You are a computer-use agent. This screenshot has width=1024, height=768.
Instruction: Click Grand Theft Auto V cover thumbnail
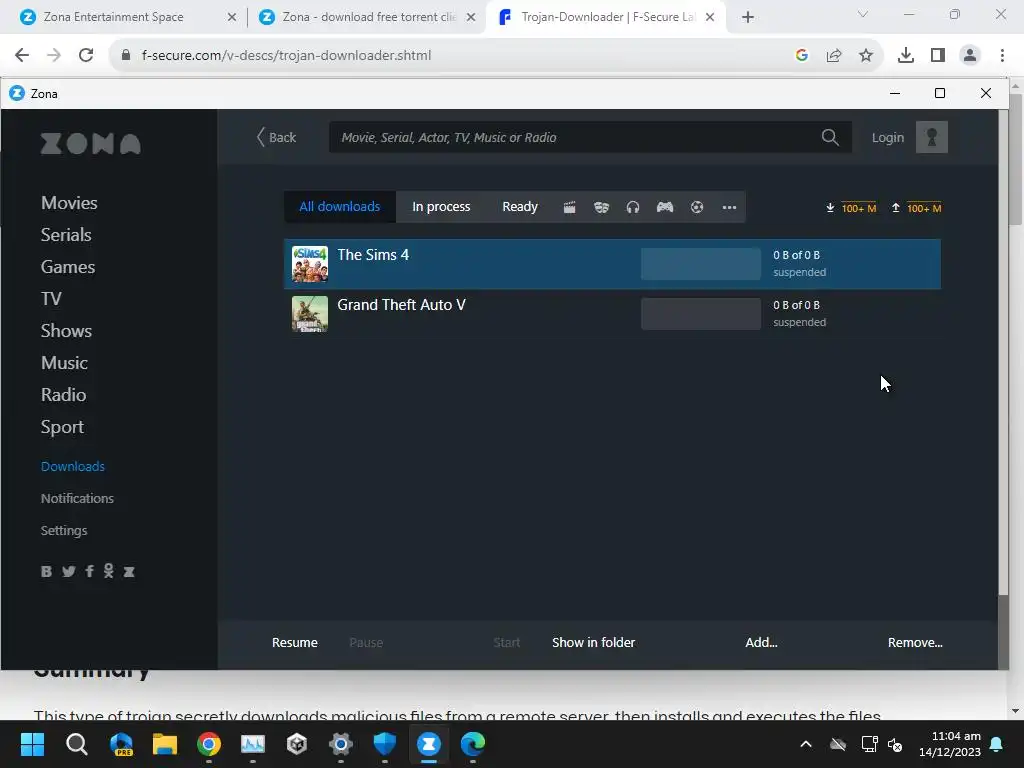click(310, 314)
